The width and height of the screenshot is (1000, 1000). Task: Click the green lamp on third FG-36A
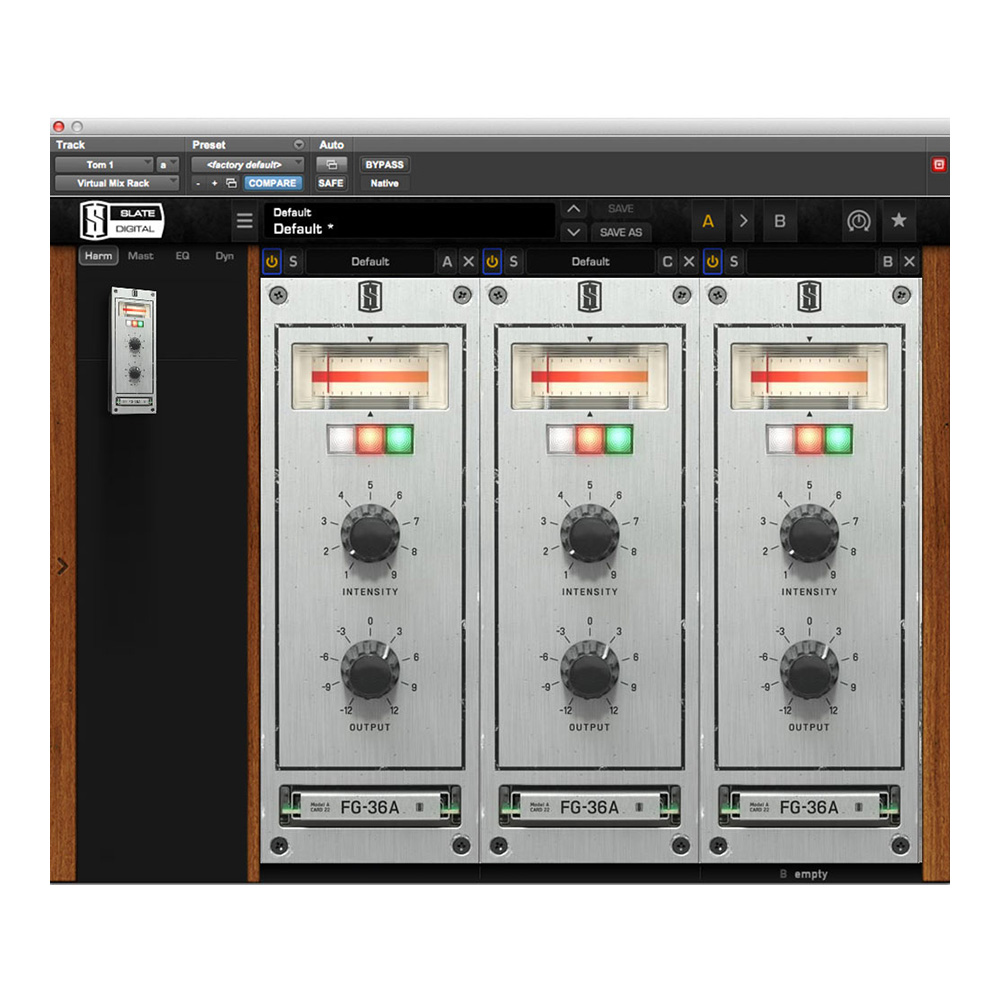(x=839, y=439)
